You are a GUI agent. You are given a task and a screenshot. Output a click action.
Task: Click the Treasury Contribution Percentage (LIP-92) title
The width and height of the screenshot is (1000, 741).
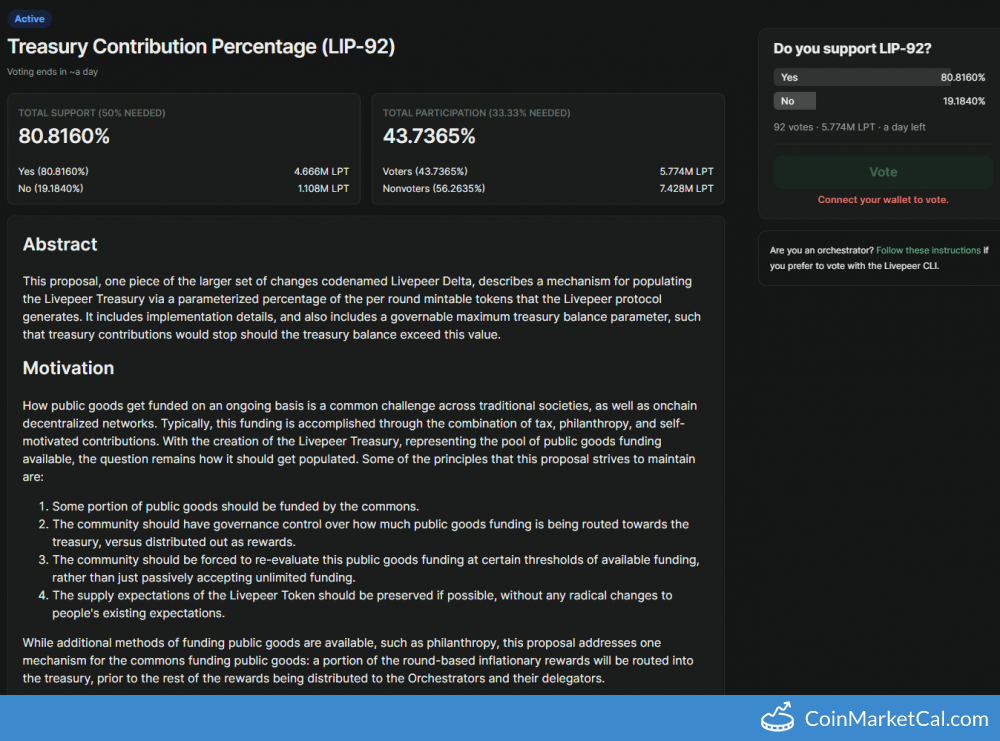[x=201, y=47]
